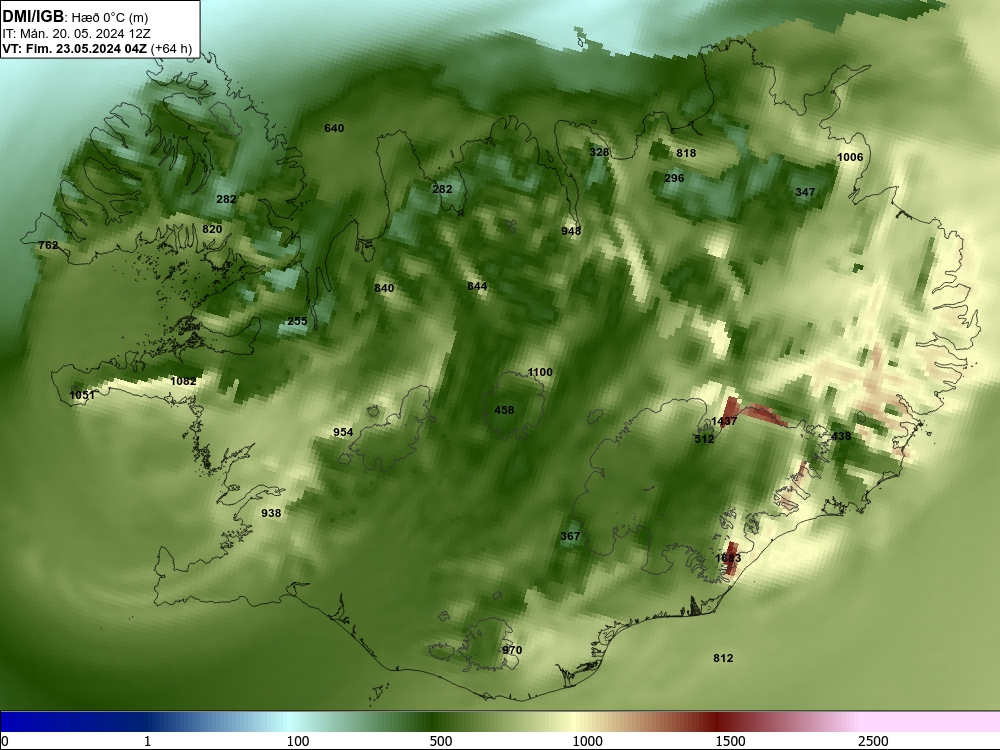Click the 367 value label
Image resolution: width=1000 pixels, height=750 pixels.
click(570, 536)
